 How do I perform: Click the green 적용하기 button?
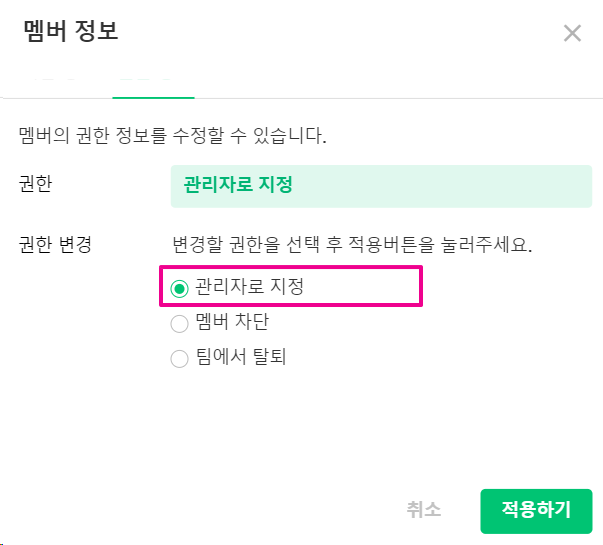click(536, 510)
